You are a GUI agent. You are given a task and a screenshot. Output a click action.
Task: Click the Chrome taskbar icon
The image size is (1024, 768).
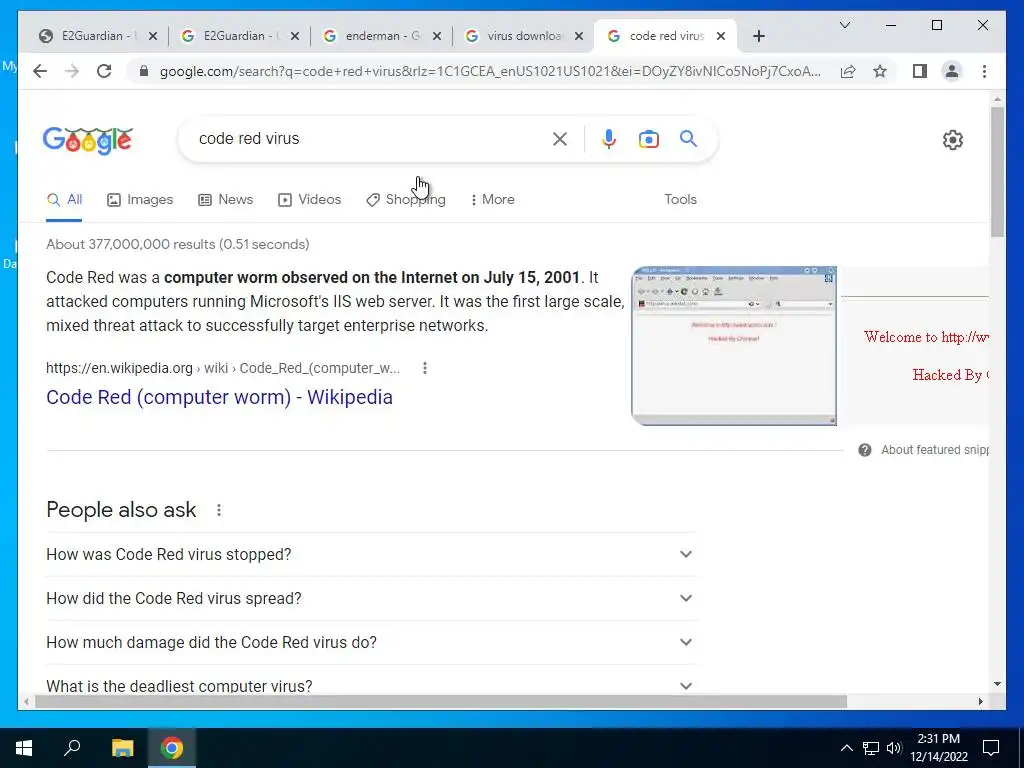[172, 748]
